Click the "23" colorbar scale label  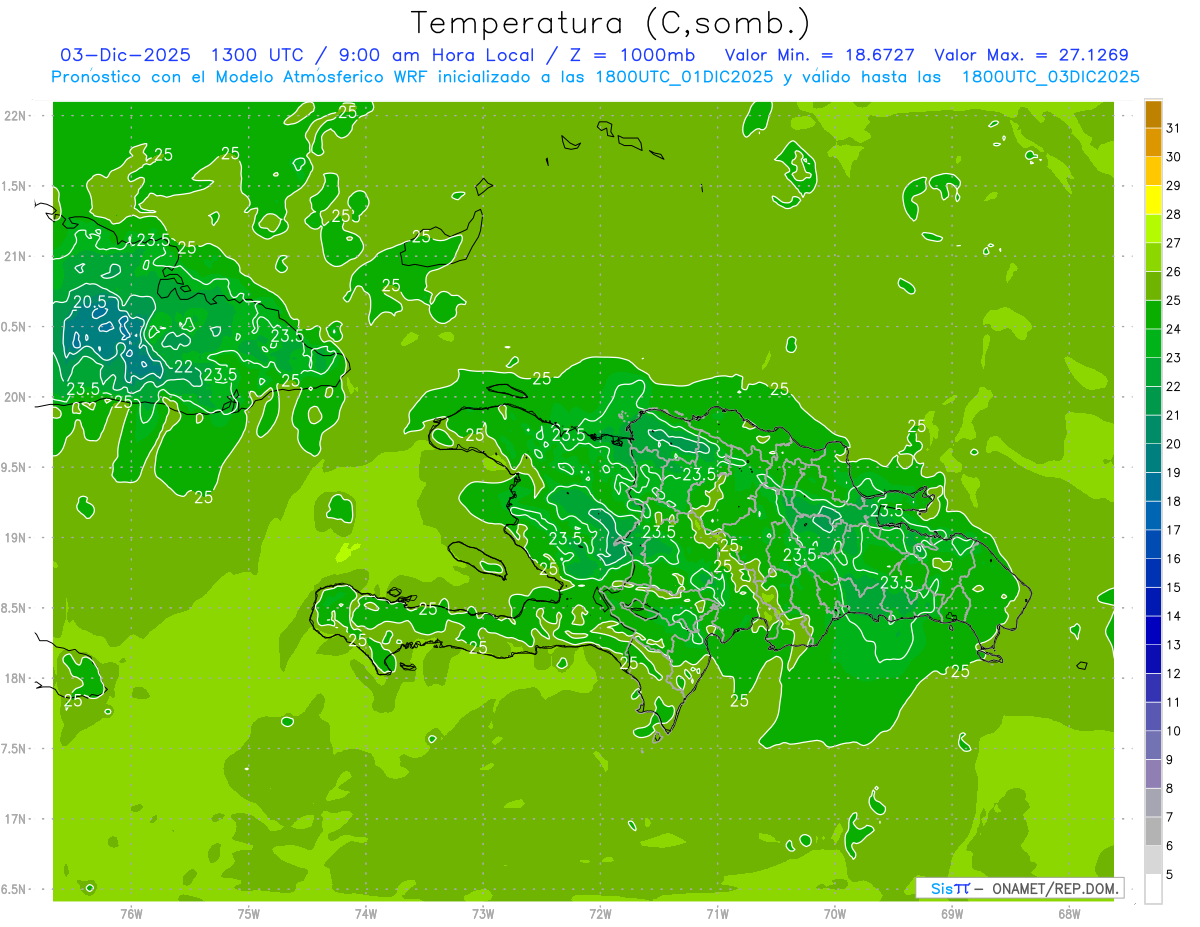tap(1174, 358)
